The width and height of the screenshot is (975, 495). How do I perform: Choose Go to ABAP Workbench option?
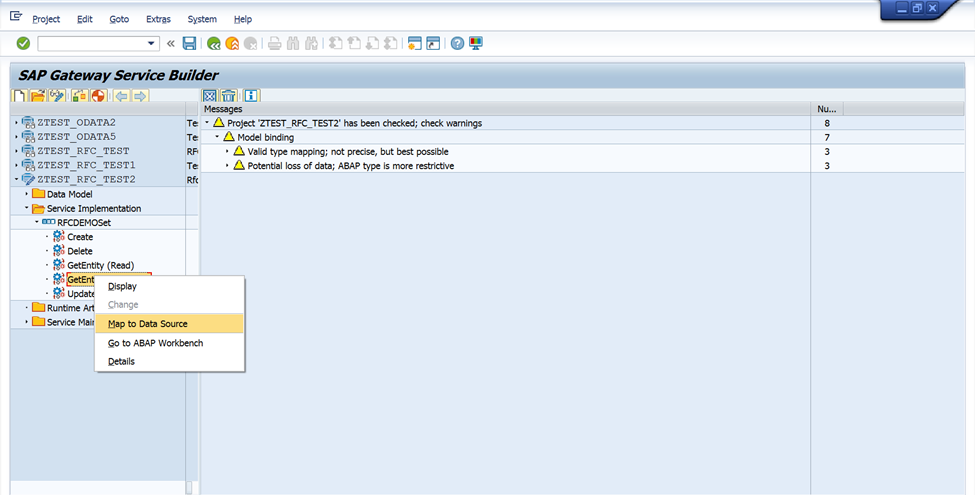click(x=169, y=343)
